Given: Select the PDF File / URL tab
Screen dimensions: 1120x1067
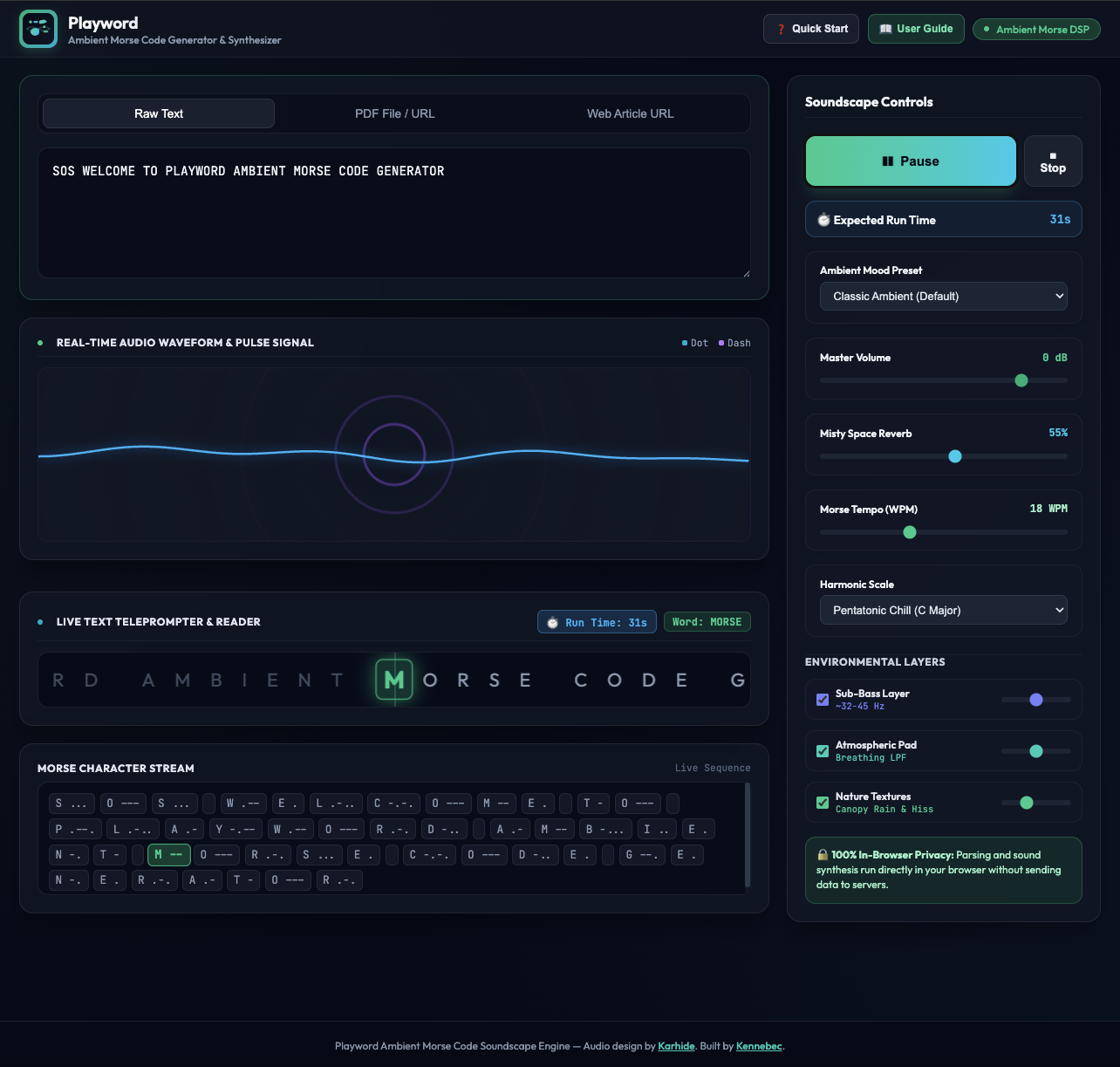Looking at the screenshot, I should (394, 113).
